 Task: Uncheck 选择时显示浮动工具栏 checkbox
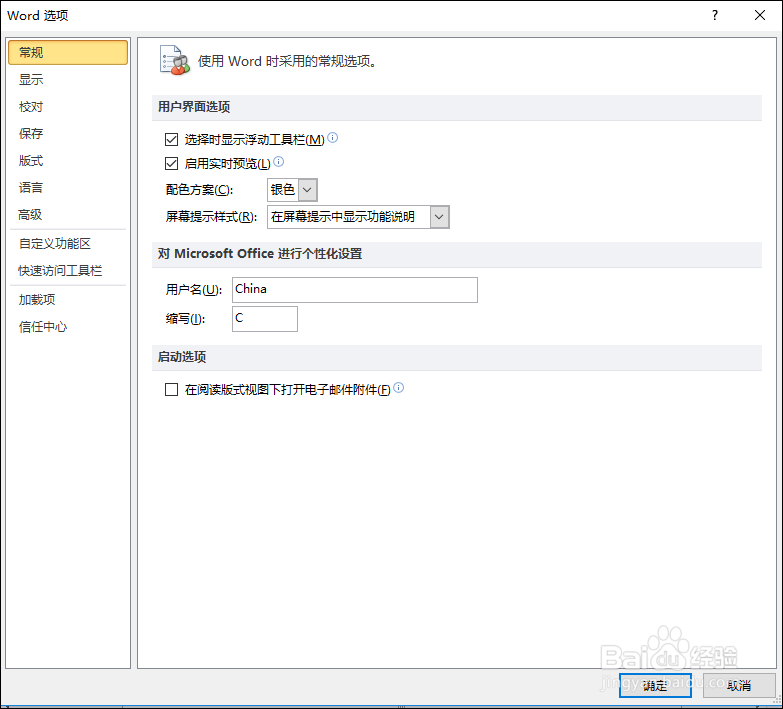171,139
